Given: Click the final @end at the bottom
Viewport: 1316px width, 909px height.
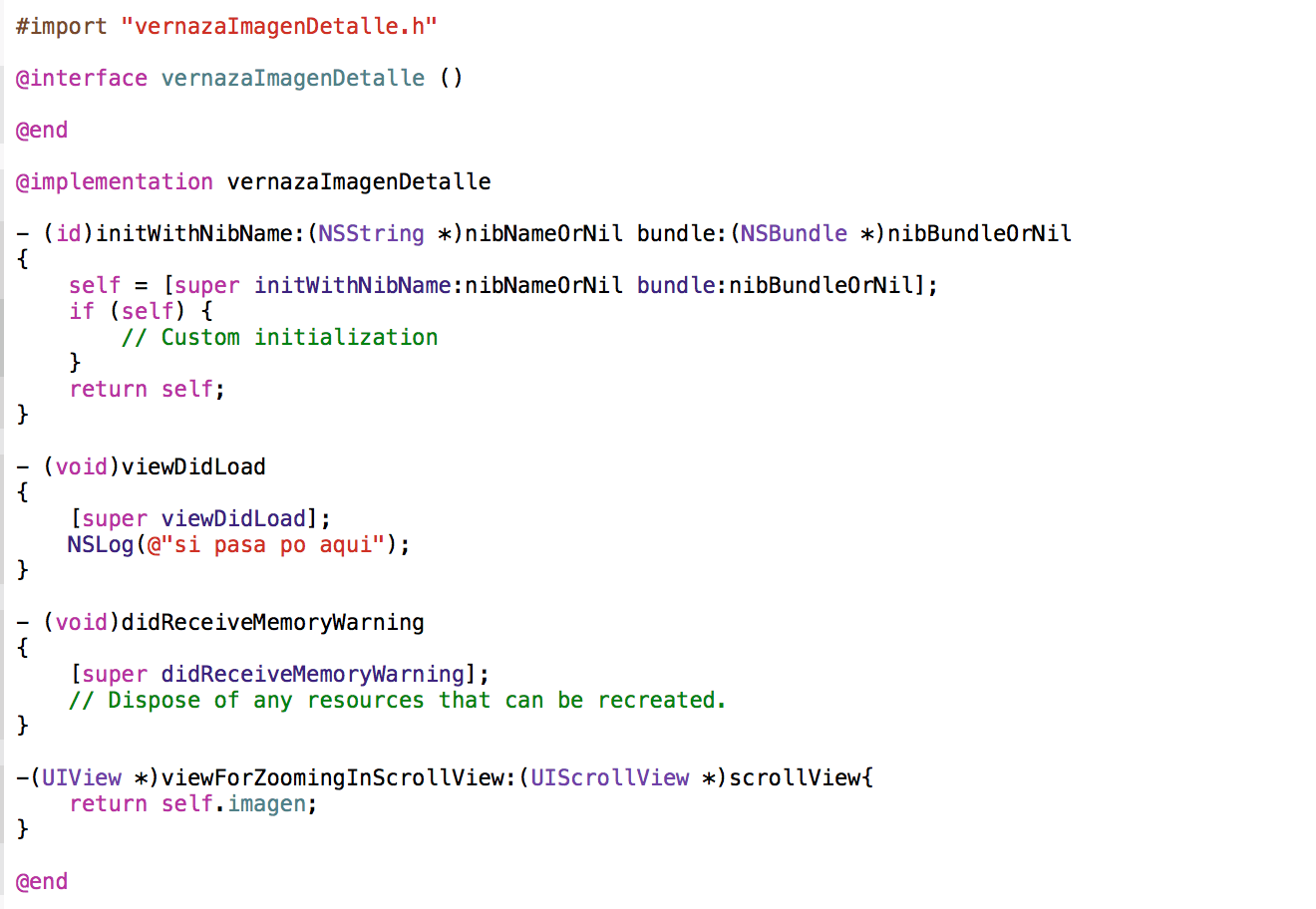Looking at the screenshot, I should (x=42, y=881).
